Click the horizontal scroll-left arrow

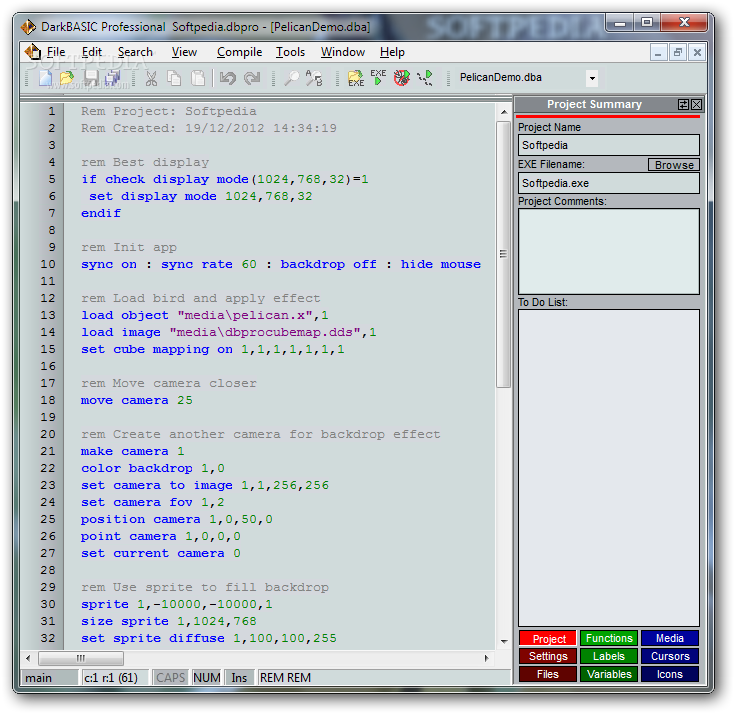point(28,659)
